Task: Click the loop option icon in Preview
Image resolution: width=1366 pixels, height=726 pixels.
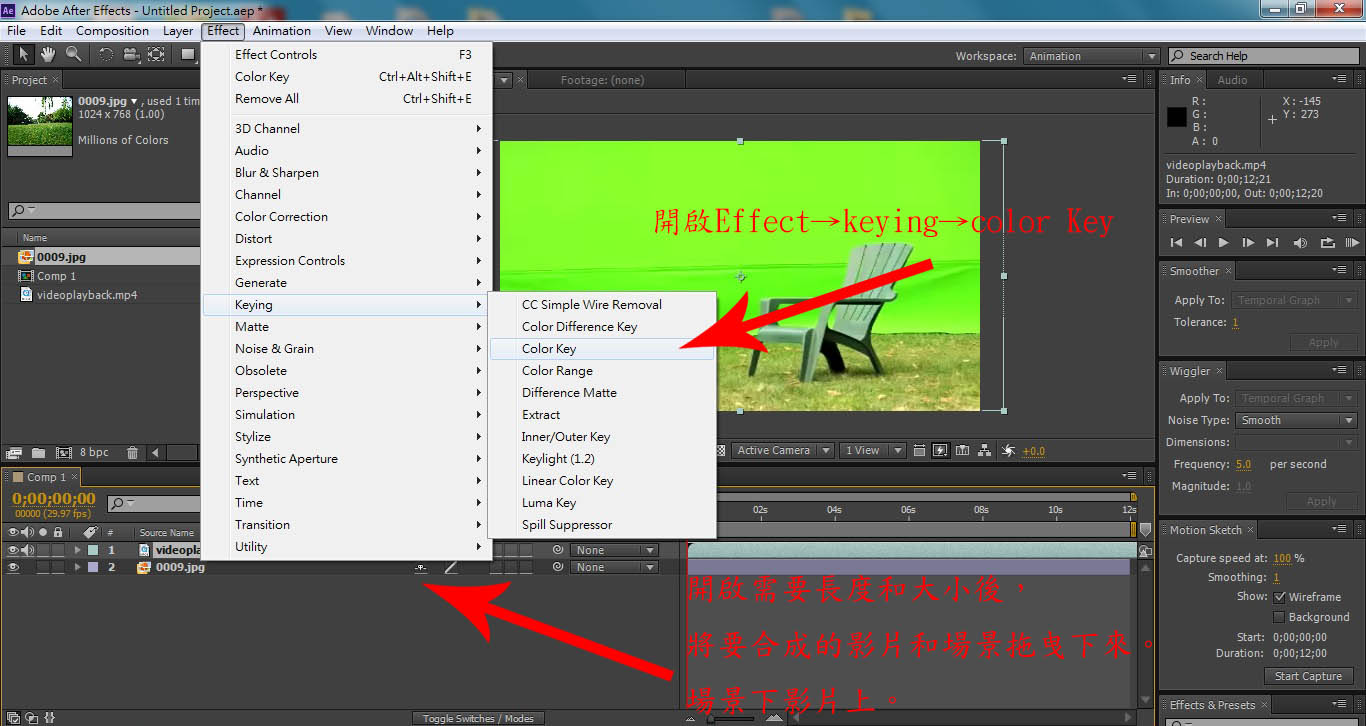Action: (x=1327, y=243)
